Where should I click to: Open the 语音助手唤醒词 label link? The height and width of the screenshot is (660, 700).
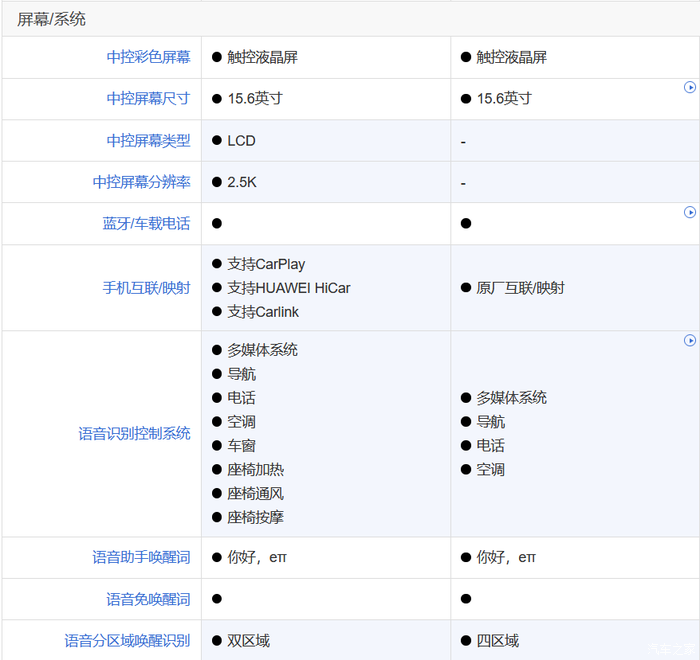click(141, 557)
